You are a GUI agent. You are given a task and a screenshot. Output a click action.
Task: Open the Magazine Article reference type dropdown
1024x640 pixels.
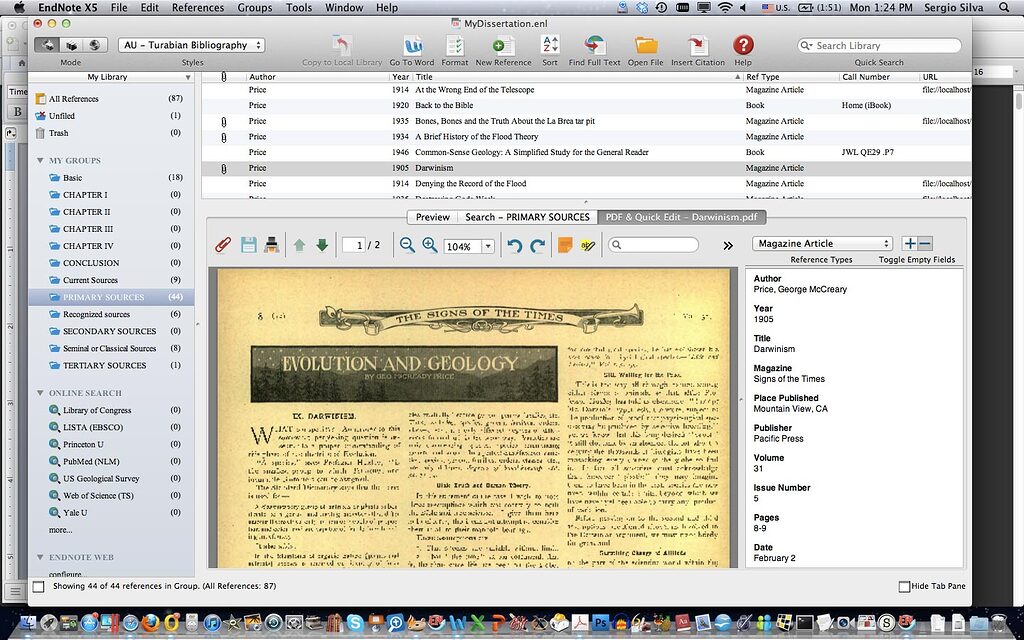[822, 243]
